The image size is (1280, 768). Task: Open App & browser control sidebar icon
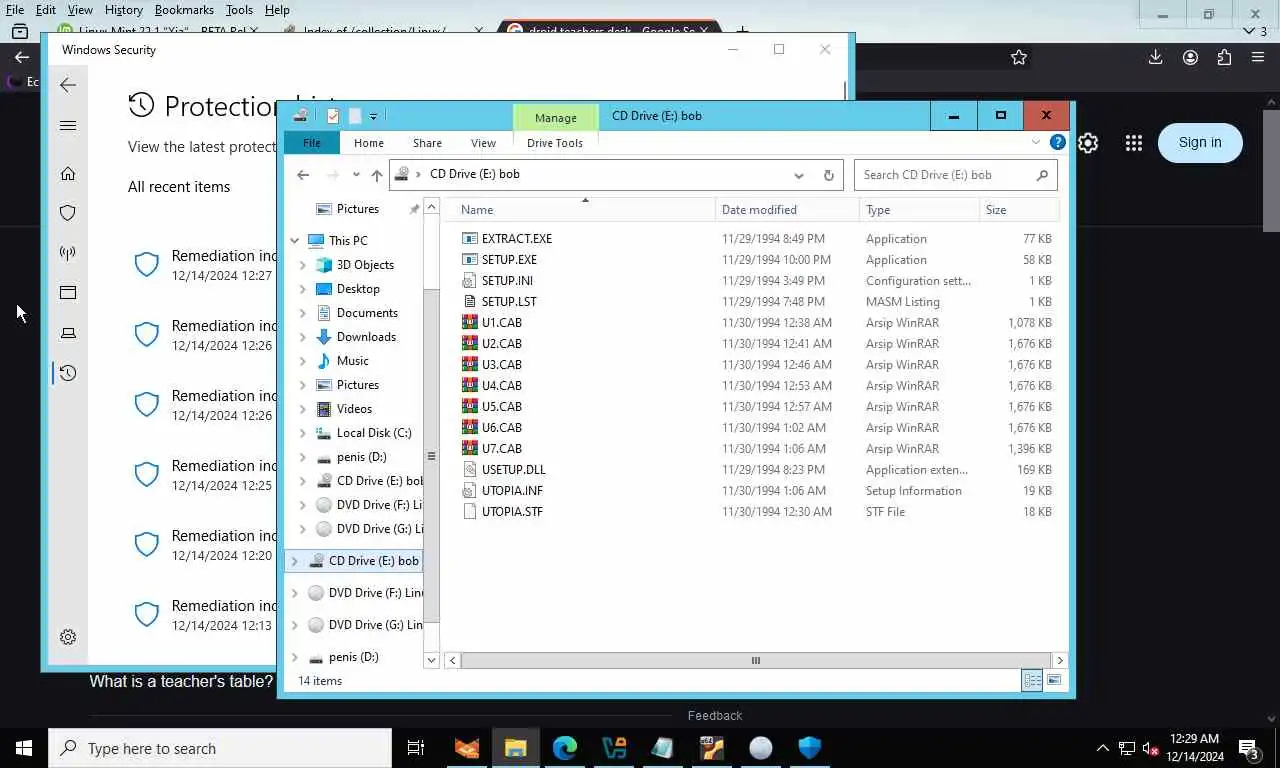point(68,293)
